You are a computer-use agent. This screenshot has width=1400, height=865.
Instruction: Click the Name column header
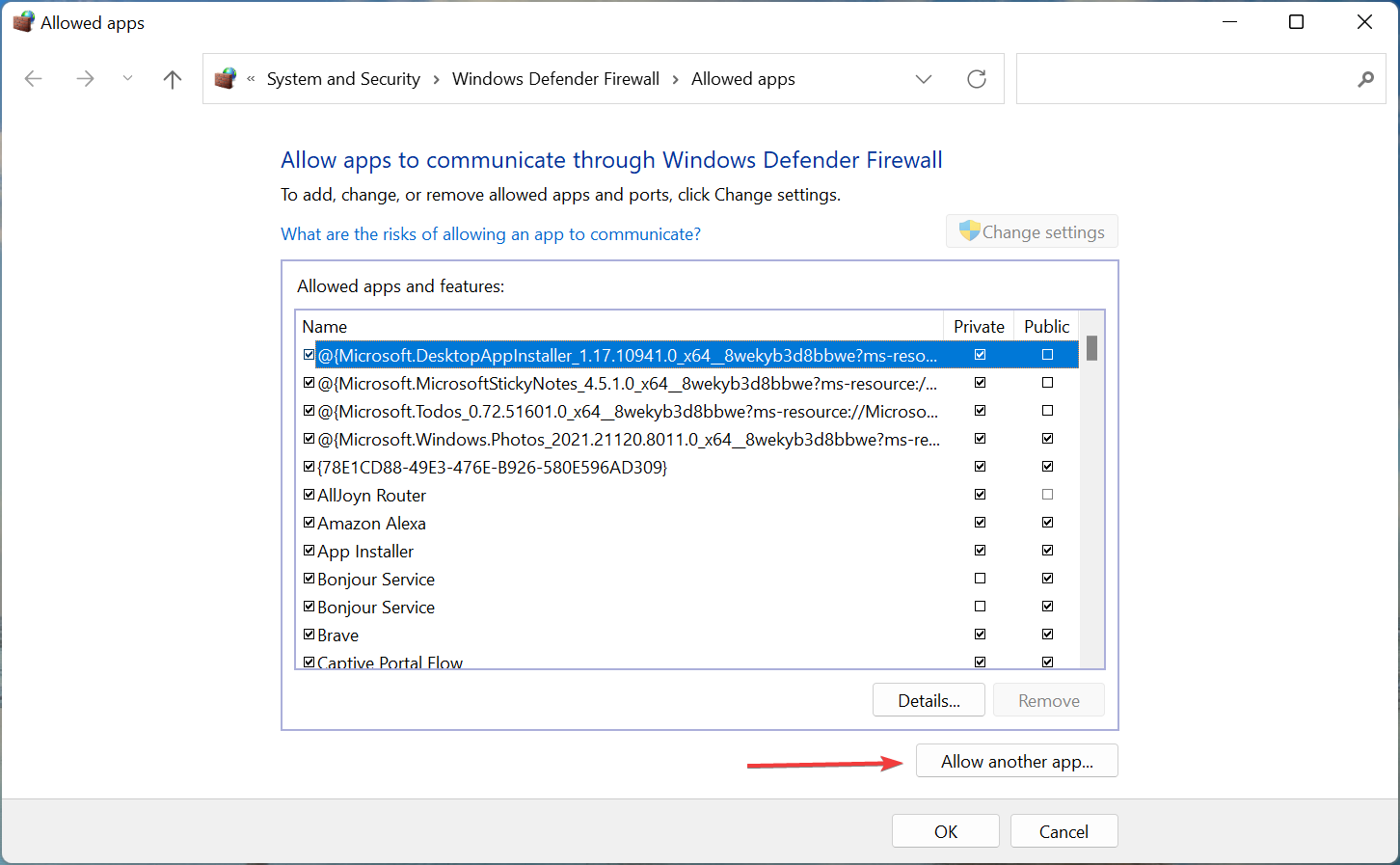tap(619, 326)
